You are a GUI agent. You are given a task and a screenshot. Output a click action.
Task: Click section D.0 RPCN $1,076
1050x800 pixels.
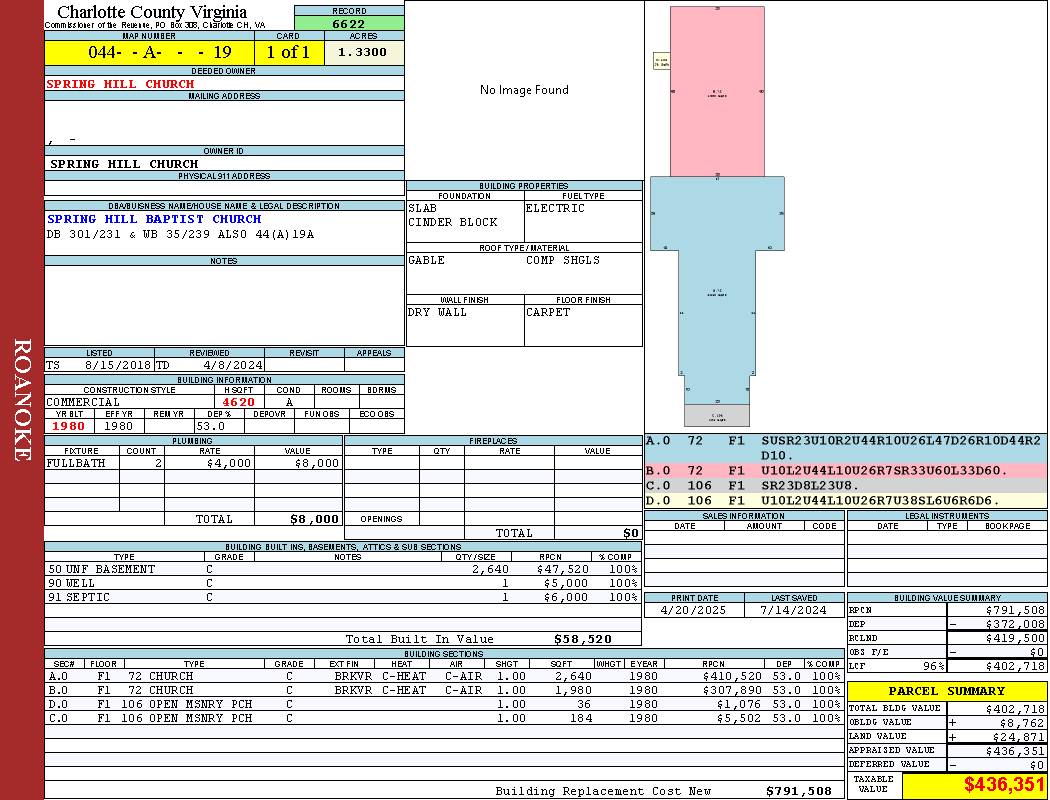point(739,704)
